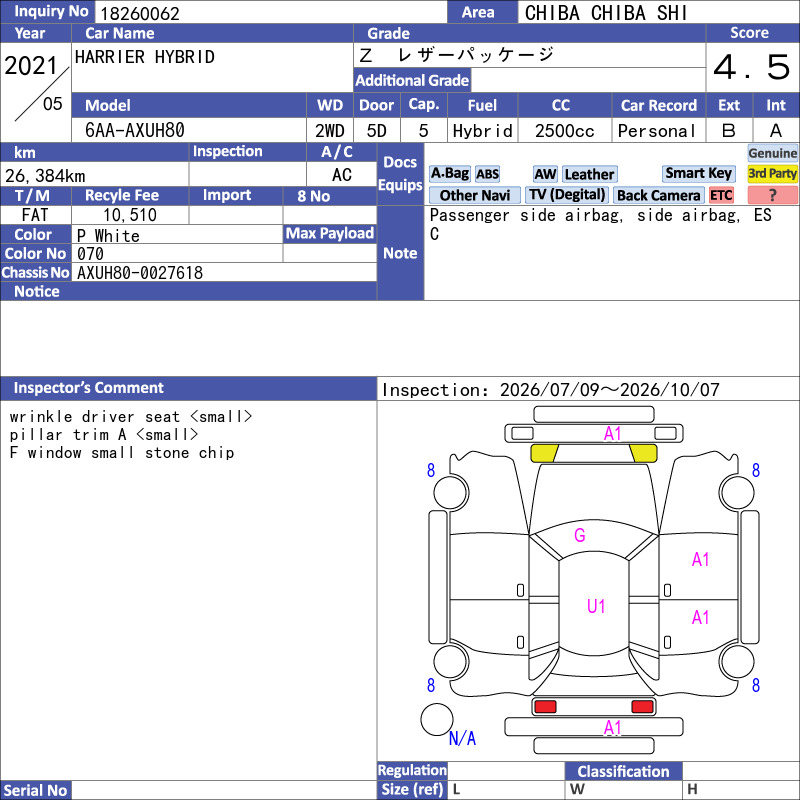Click the FAT transmission value
Image resolution: width=800 pixels, height=800 pixels.
click(x=35, y=215)
